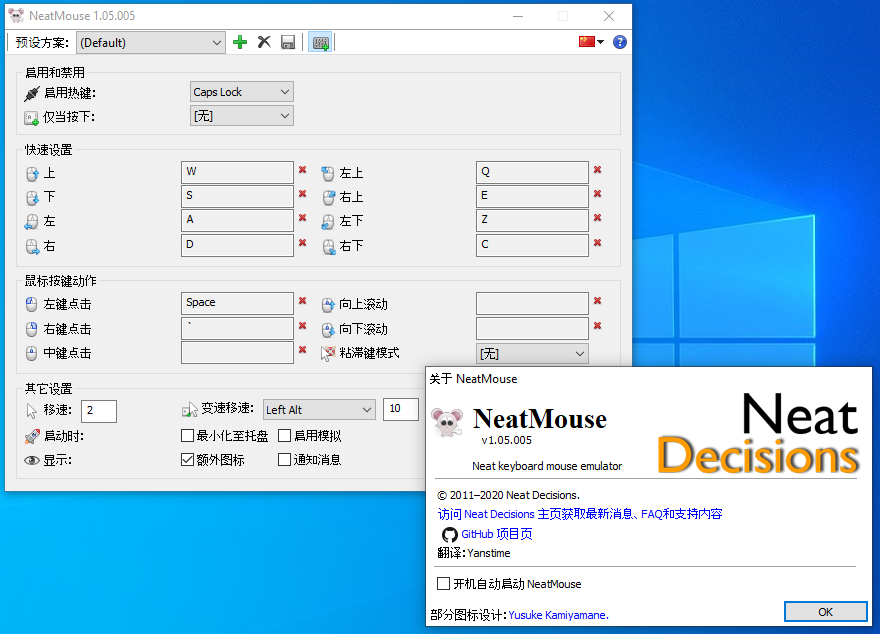880x634 pixels.
Task: Open the Left Alt 变速移速 dropdown
Action: tap(318, 409)
